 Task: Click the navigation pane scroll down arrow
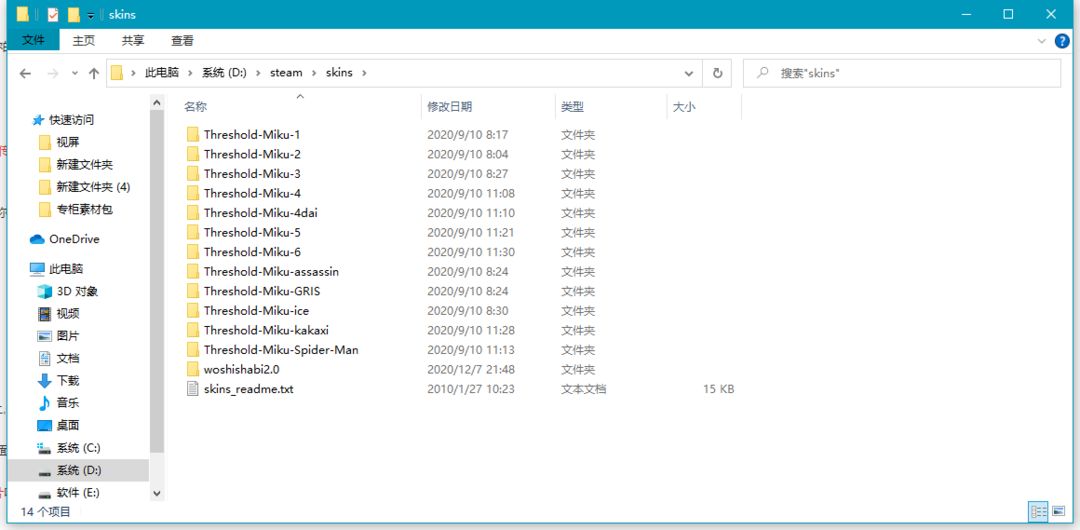click(x=157, y=493)
